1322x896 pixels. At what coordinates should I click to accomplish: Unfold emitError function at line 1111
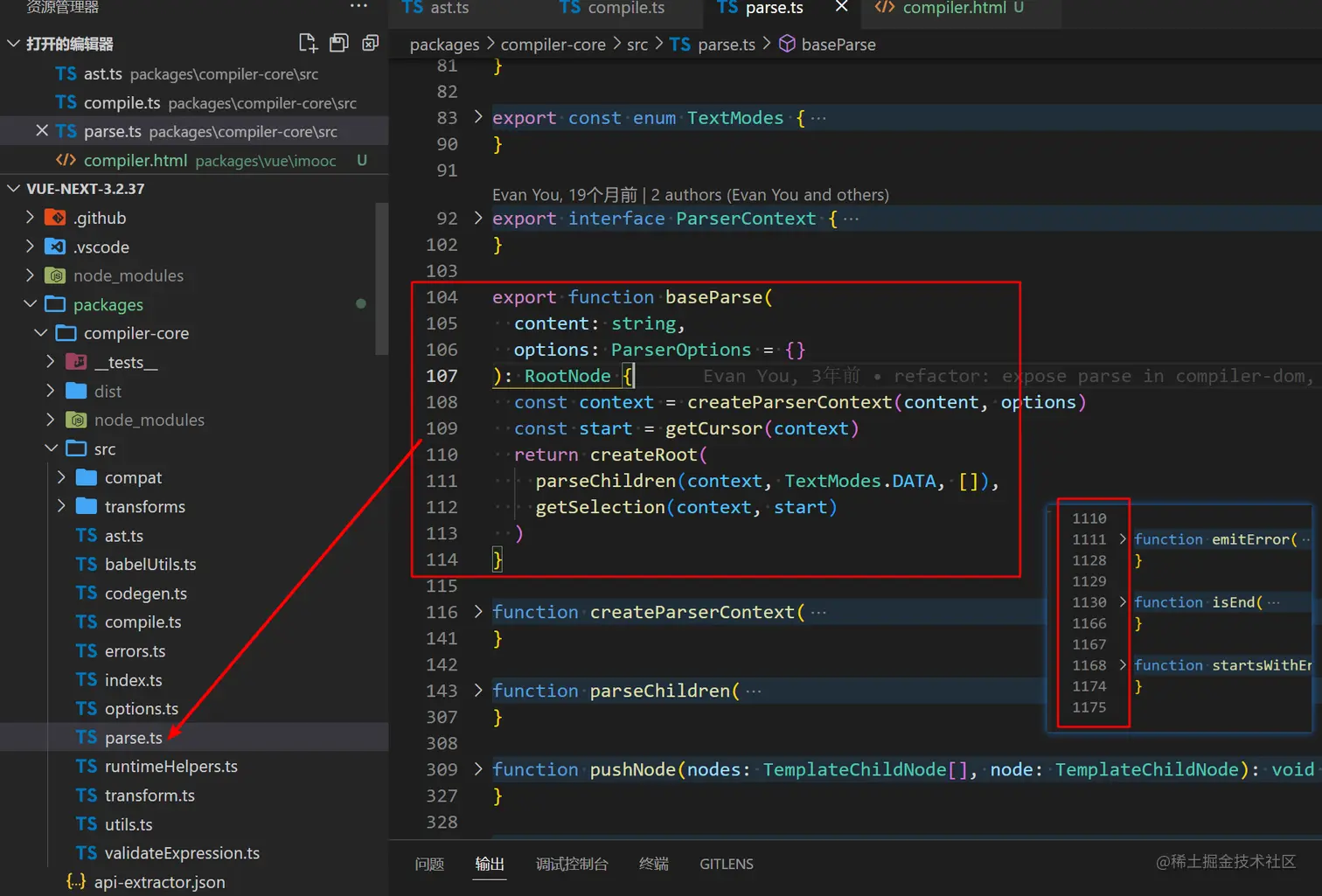tap(1123, 538)
